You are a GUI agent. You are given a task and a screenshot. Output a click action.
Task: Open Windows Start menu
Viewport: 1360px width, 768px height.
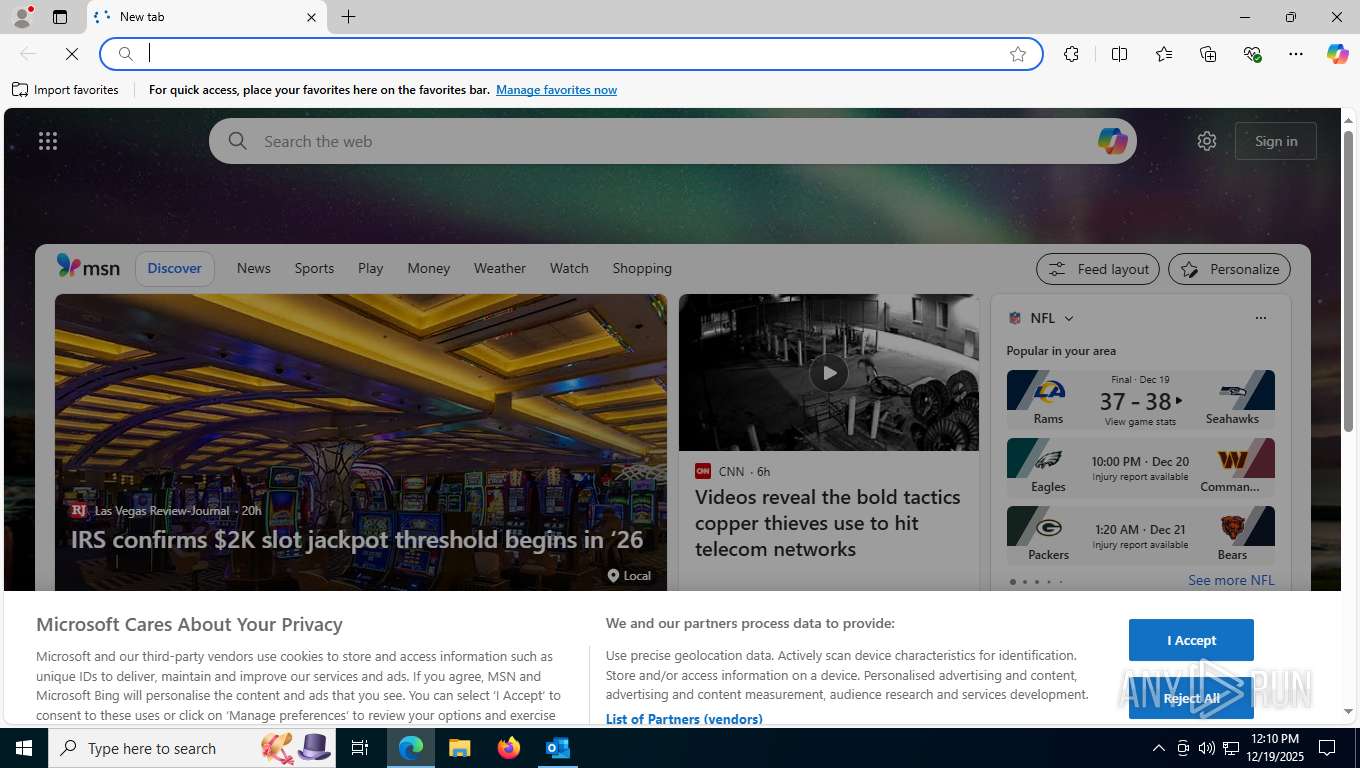(24, 748)
